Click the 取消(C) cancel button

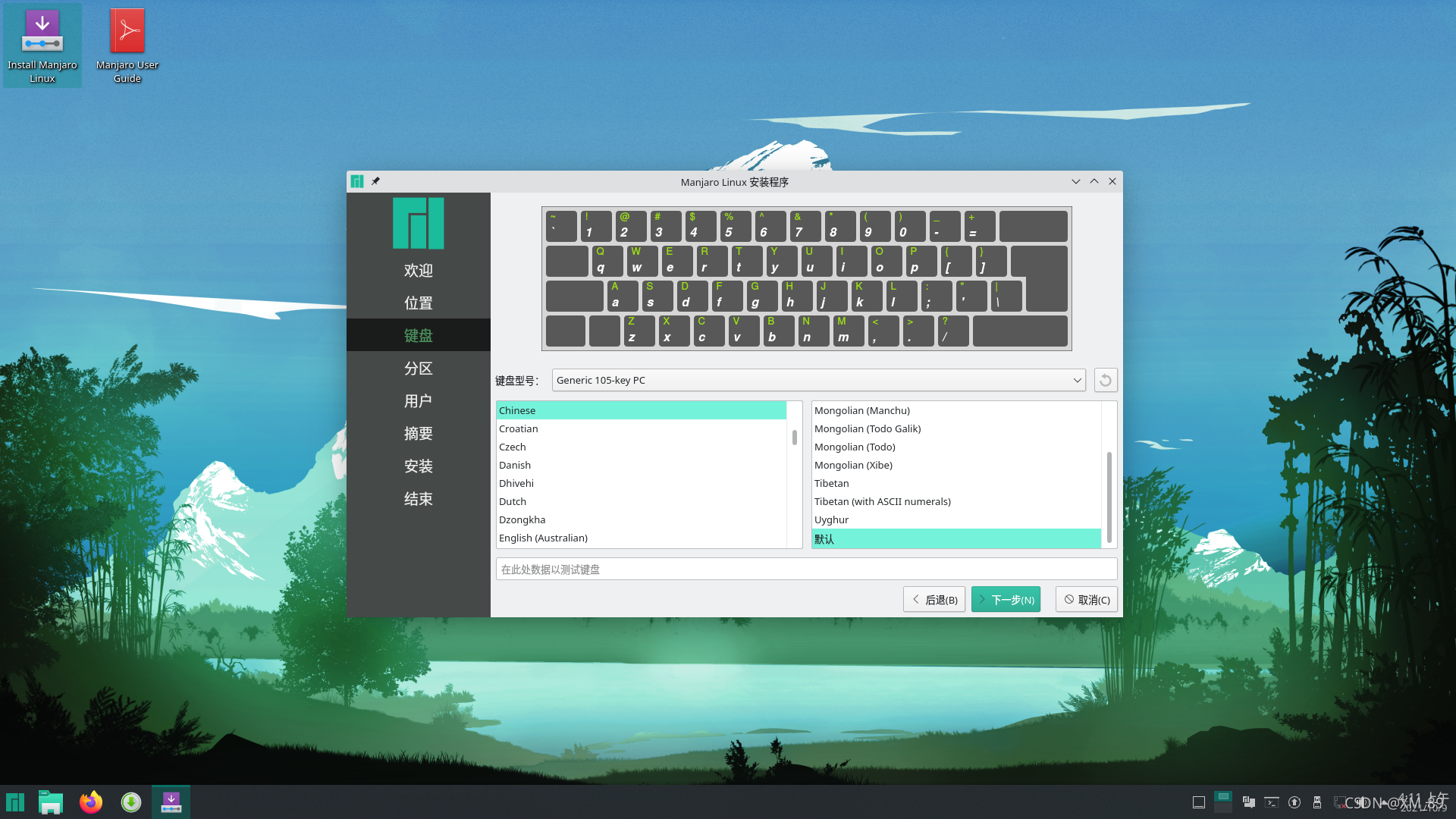click(x=1087, y=599)
